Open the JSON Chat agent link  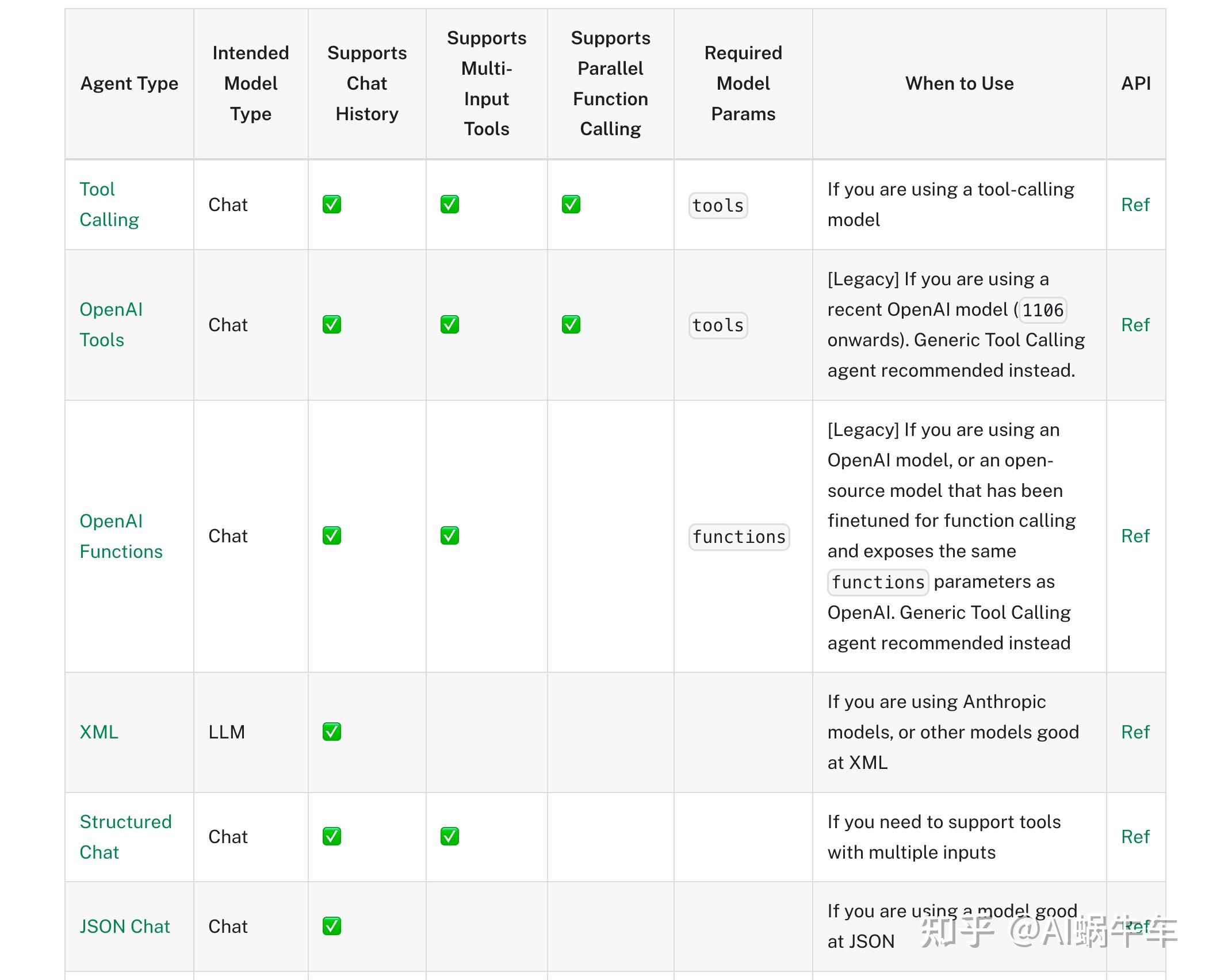[x=124, y=926]
